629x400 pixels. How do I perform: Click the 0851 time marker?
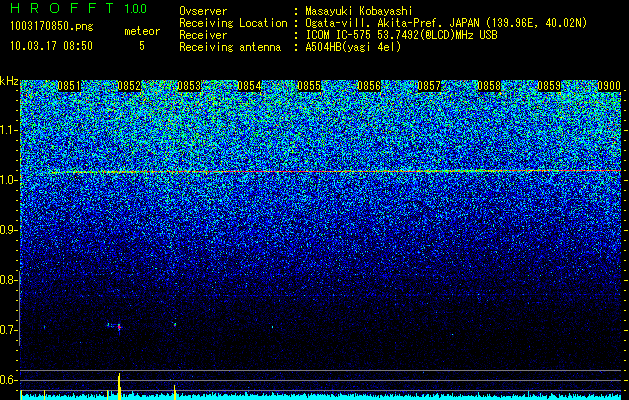tap(69, 86)
